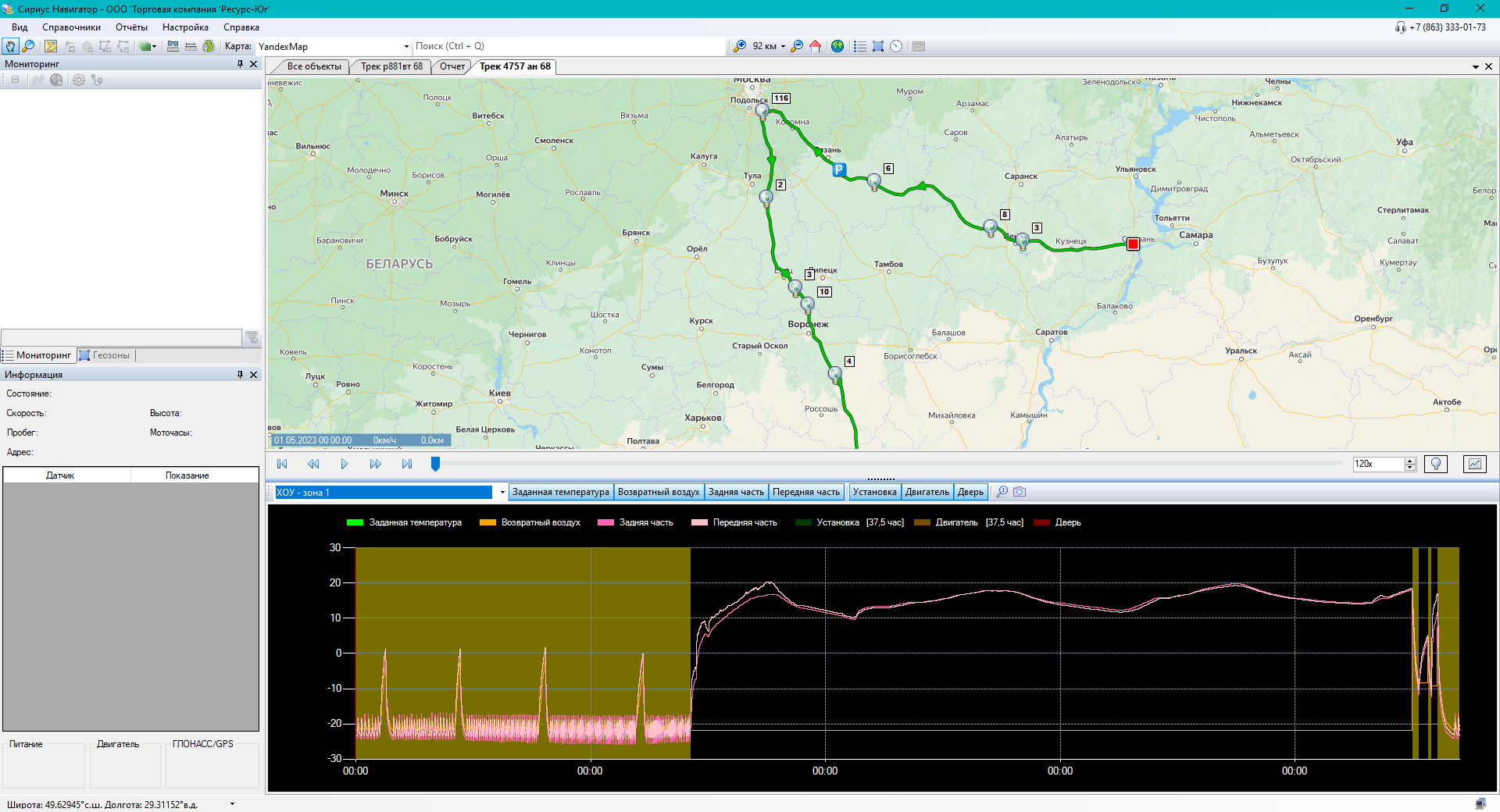Open the 'Отчёты' menu

131,27
